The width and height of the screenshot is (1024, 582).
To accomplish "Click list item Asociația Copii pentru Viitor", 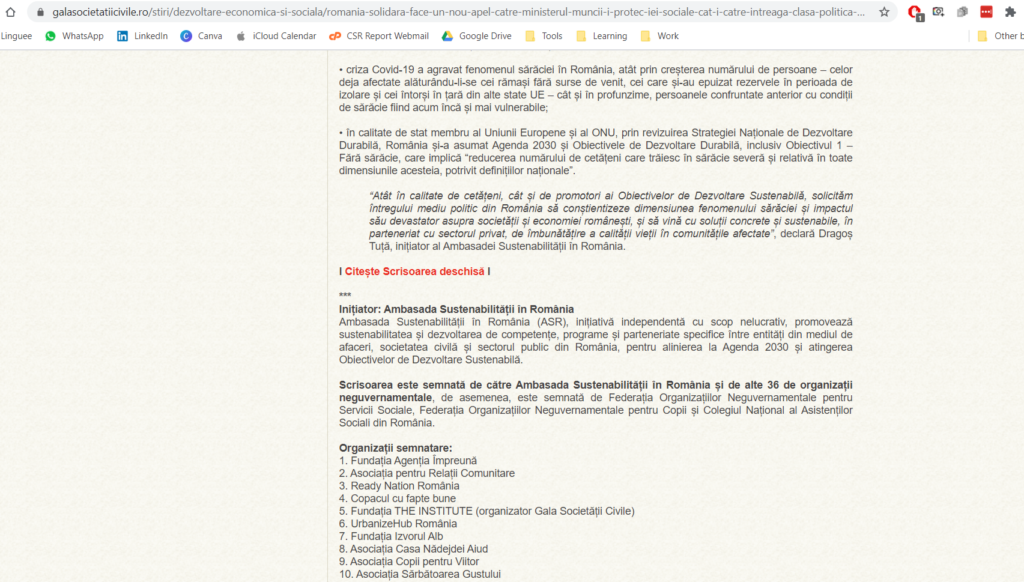I will [409, 561].
